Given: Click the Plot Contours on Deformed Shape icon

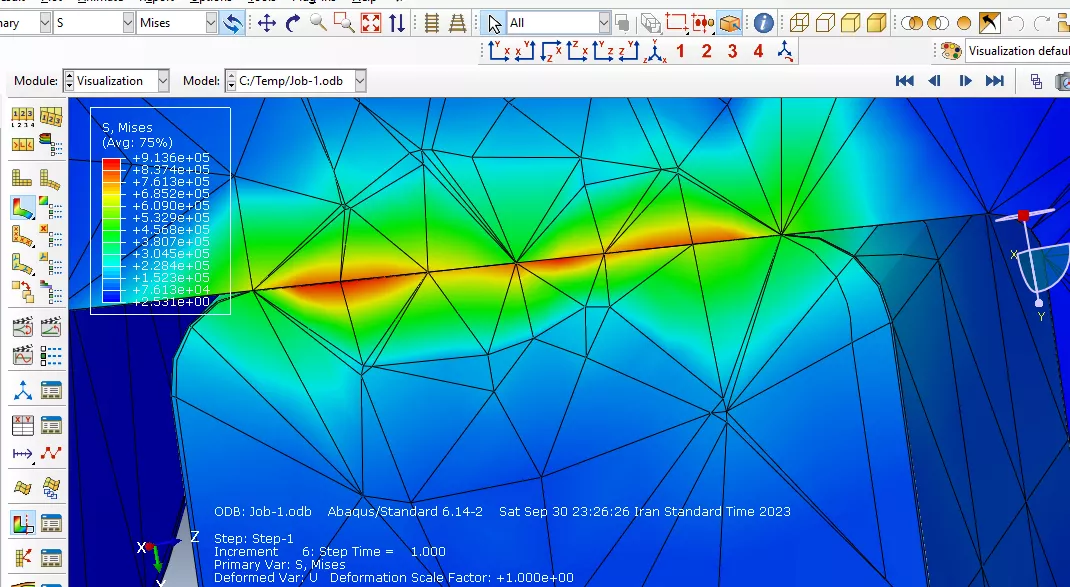Looking at the screenshot, I should click(23, 207).
